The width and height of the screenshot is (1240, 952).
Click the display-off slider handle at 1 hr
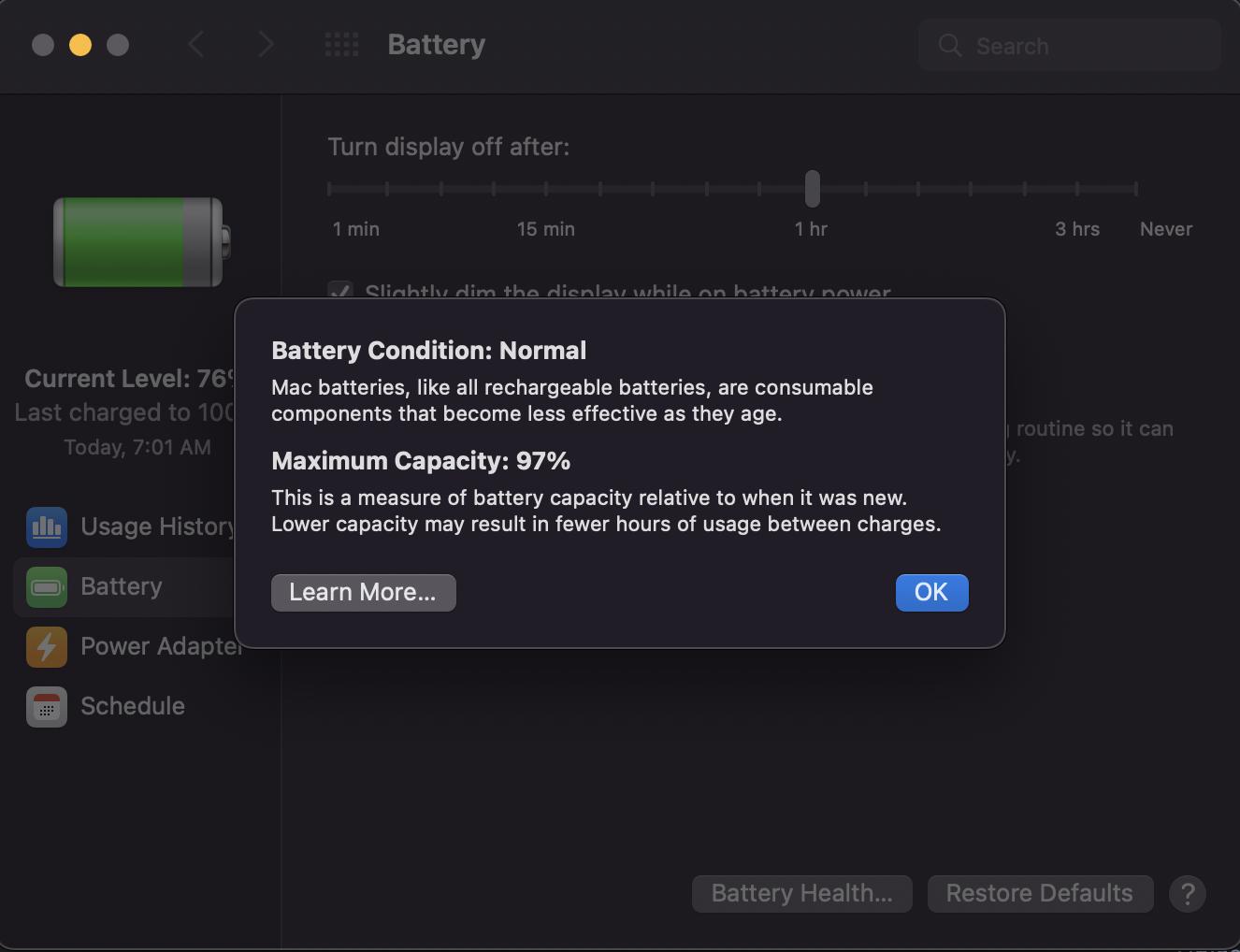[x=813, y=189]
